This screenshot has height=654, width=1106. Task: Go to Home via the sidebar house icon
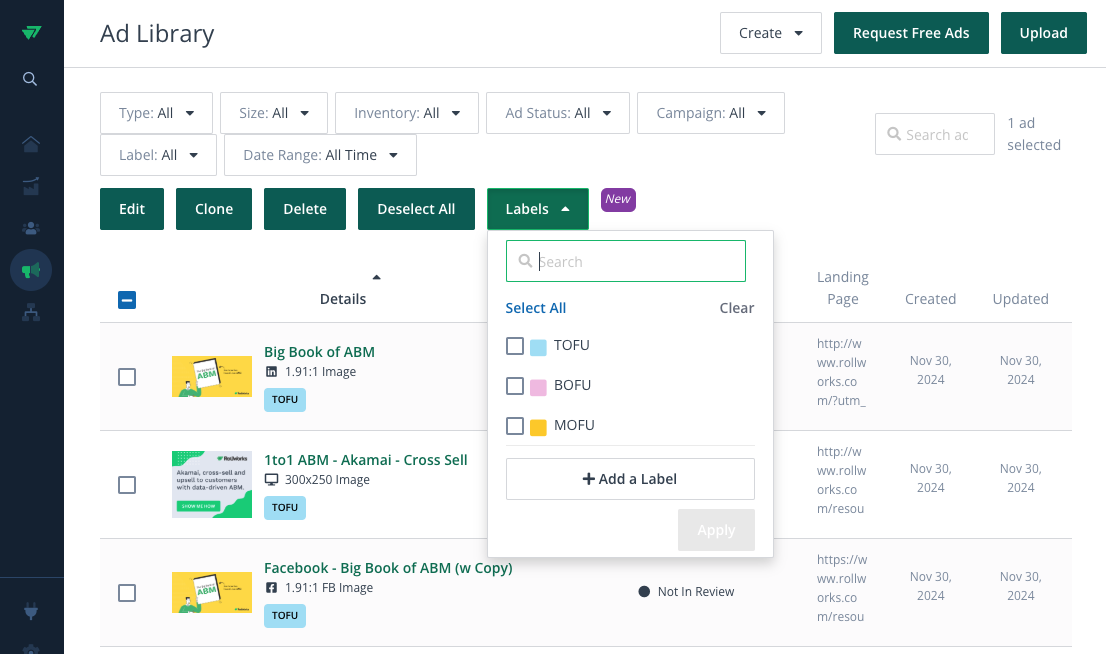click(31, 144)
